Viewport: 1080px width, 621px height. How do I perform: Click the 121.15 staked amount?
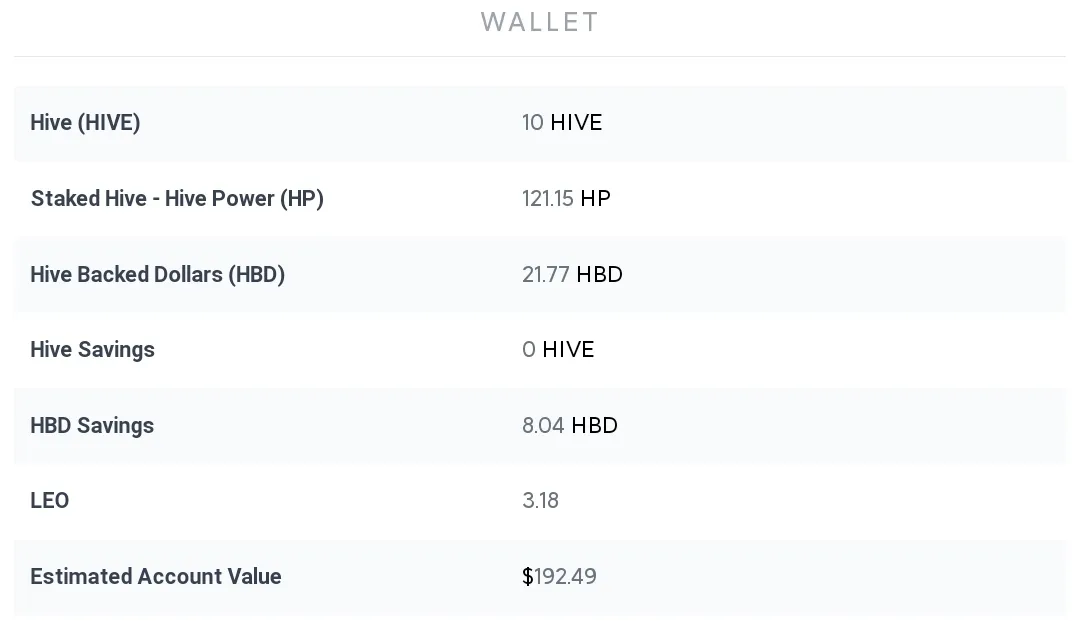[x=547, y=199]
